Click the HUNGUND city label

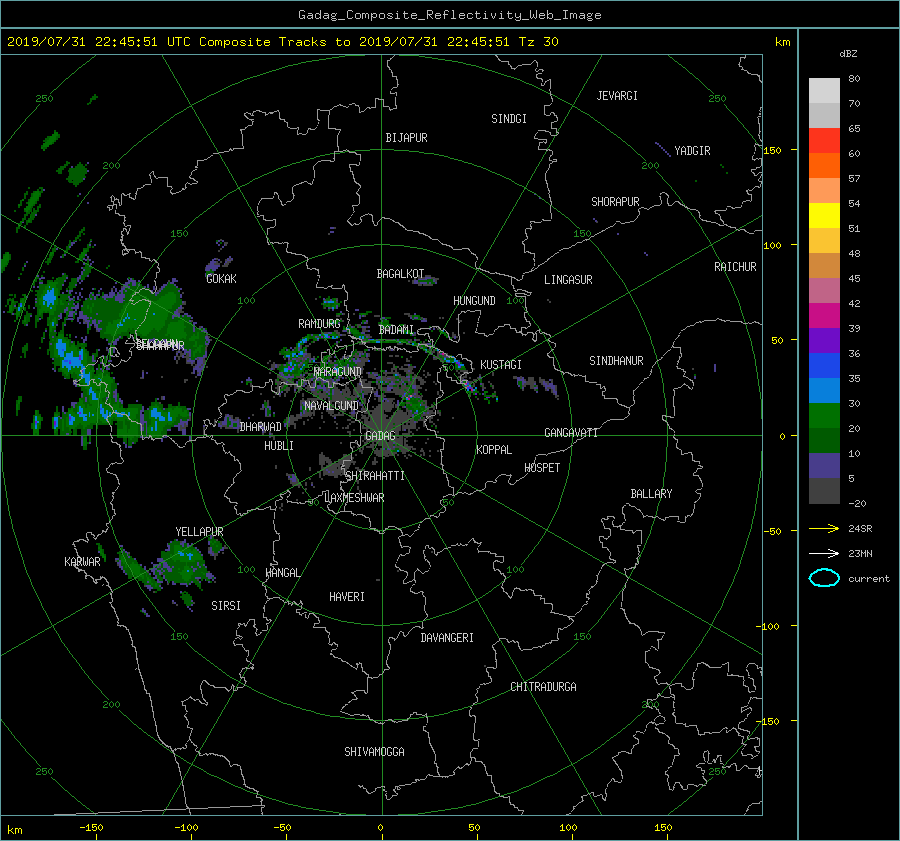[474, 301]
